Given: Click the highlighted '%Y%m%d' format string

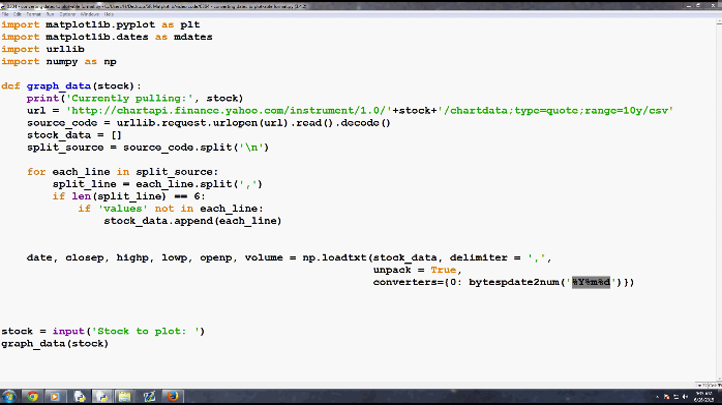Looking at the screenshot, I should pyautogui.click(x=591, y=282).
